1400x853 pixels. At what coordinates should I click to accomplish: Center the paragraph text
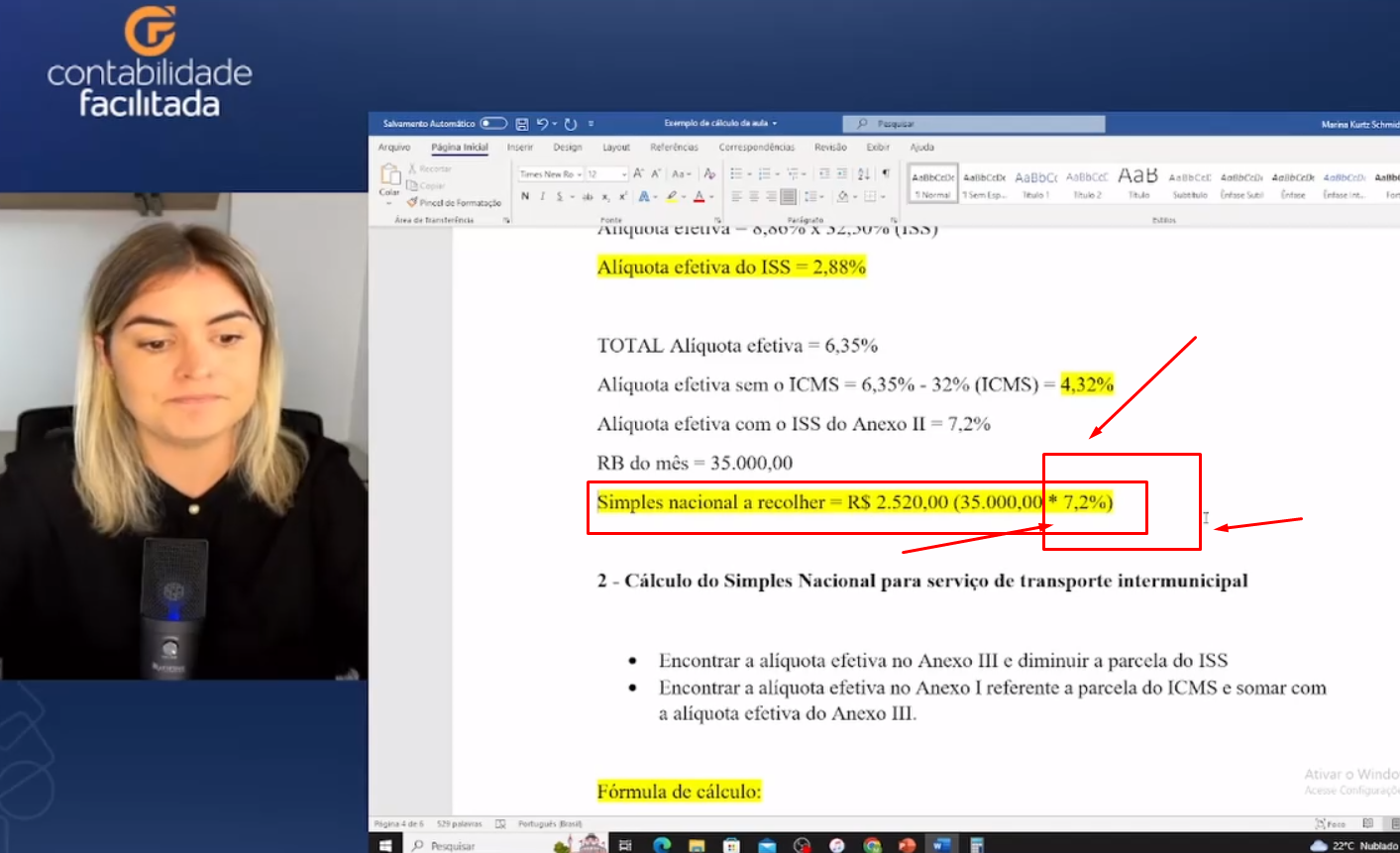pyautogui.click(x=754, y=196)
